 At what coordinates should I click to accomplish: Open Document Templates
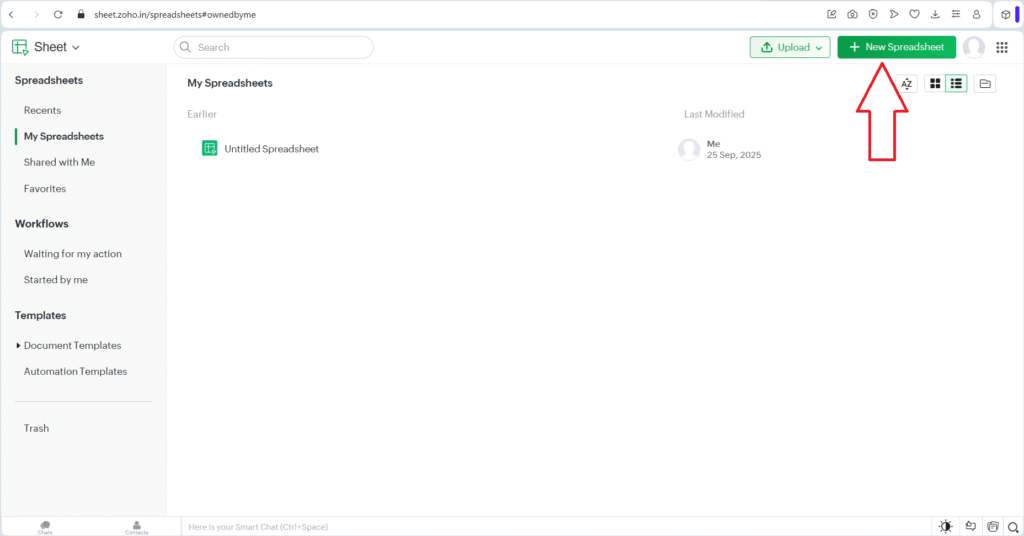tap(72, 345)
